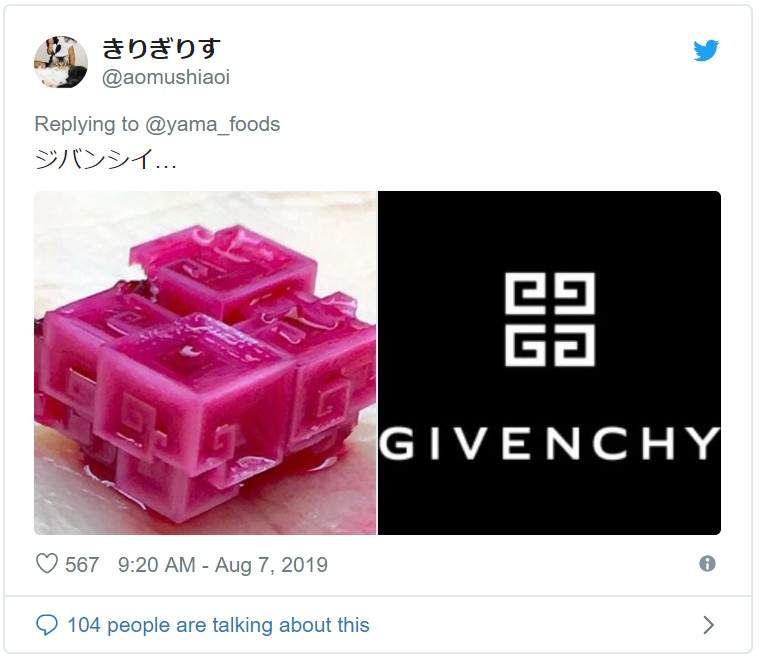Like the tweet with the heart icon
The width and height of the screenshot is (759, 657).
point(47,564)
